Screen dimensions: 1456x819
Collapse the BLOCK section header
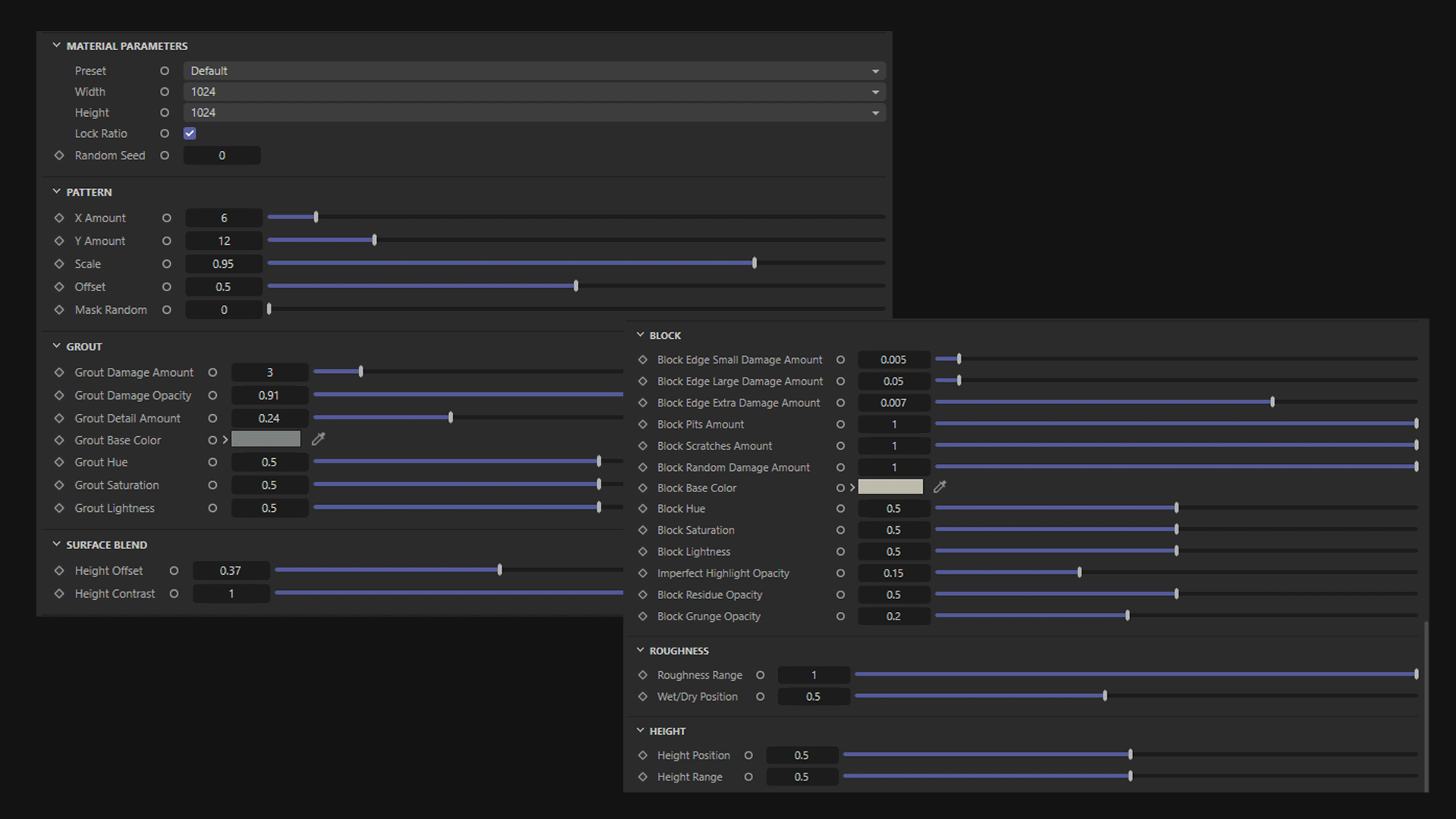(640, 335)
